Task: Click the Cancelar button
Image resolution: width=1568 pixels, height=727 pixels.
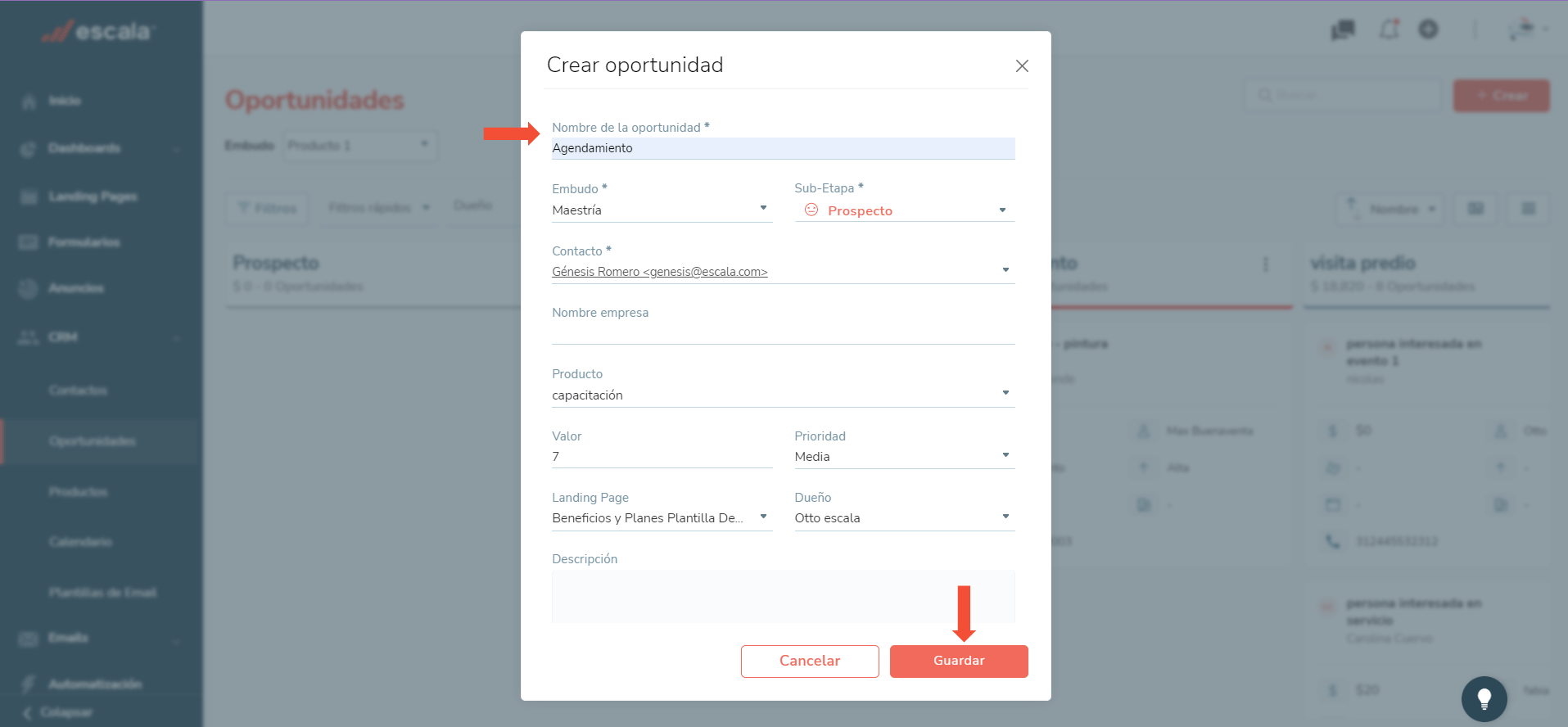Action: click(x=810, y=661)
